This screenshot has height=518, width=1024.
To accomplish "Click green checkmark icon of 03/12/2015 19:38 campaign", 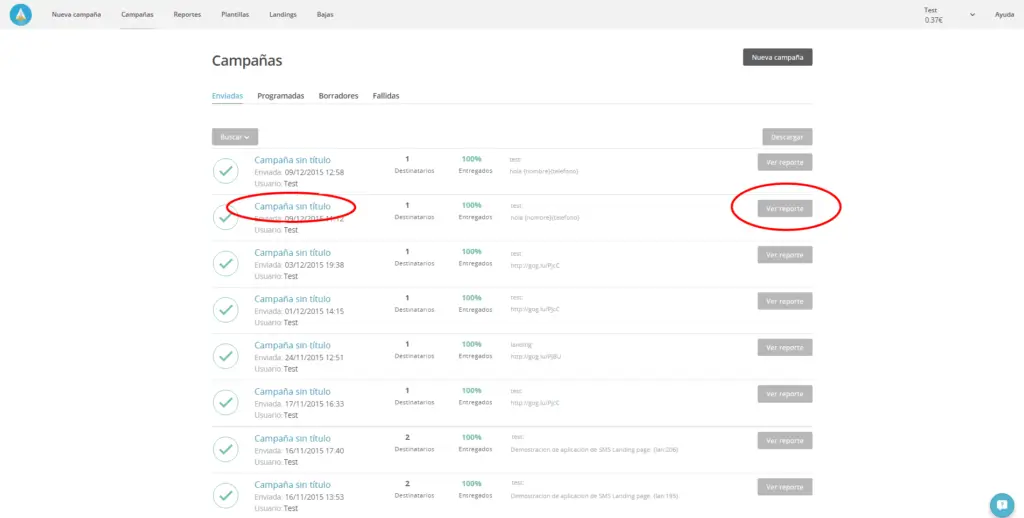I will 226,264.
